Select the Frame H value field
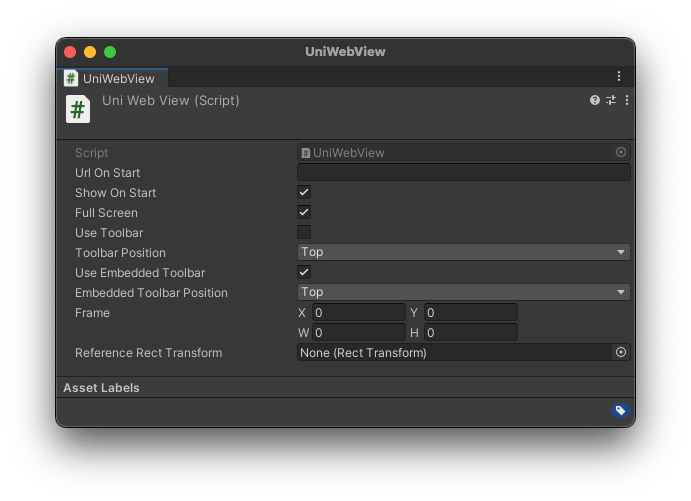 [470, 333]
